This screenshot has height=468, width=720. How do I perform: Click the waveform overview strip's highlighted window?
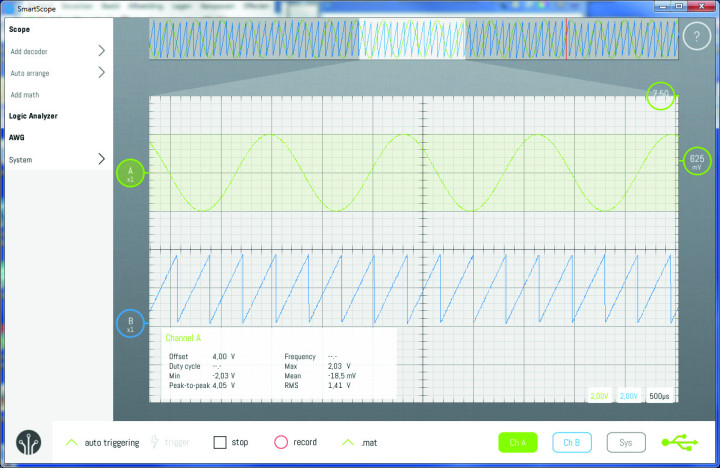tap(412, 40)
